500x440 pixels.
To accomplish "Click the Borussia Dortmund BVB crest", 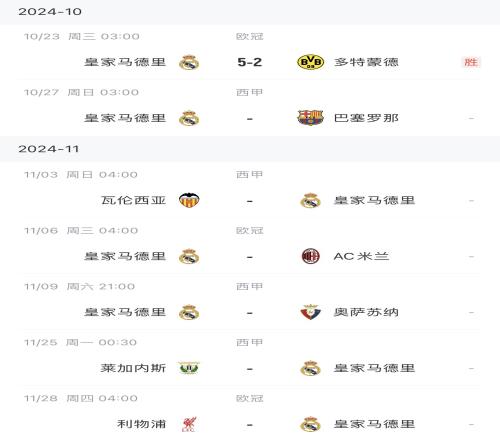I will pos(310,62).
